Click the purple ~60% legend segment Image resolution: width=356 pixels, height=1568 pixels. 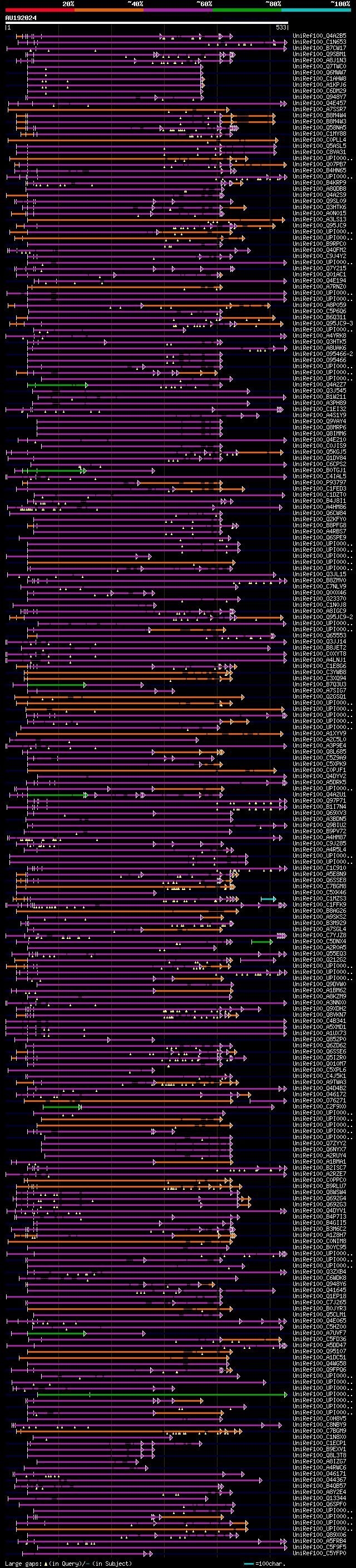[179, 10]
